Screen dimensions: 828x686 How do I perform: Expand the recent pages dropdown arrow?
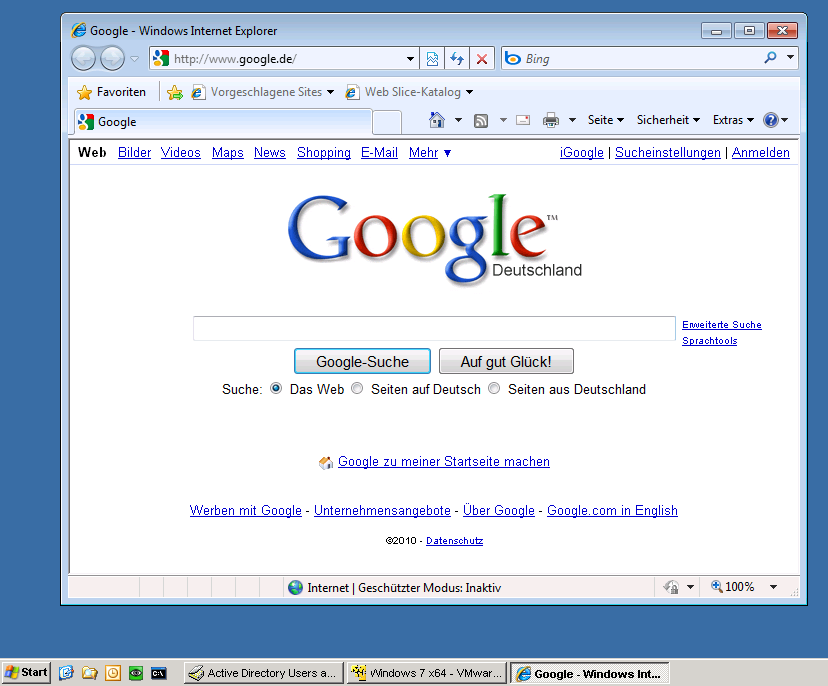point(135,59)
